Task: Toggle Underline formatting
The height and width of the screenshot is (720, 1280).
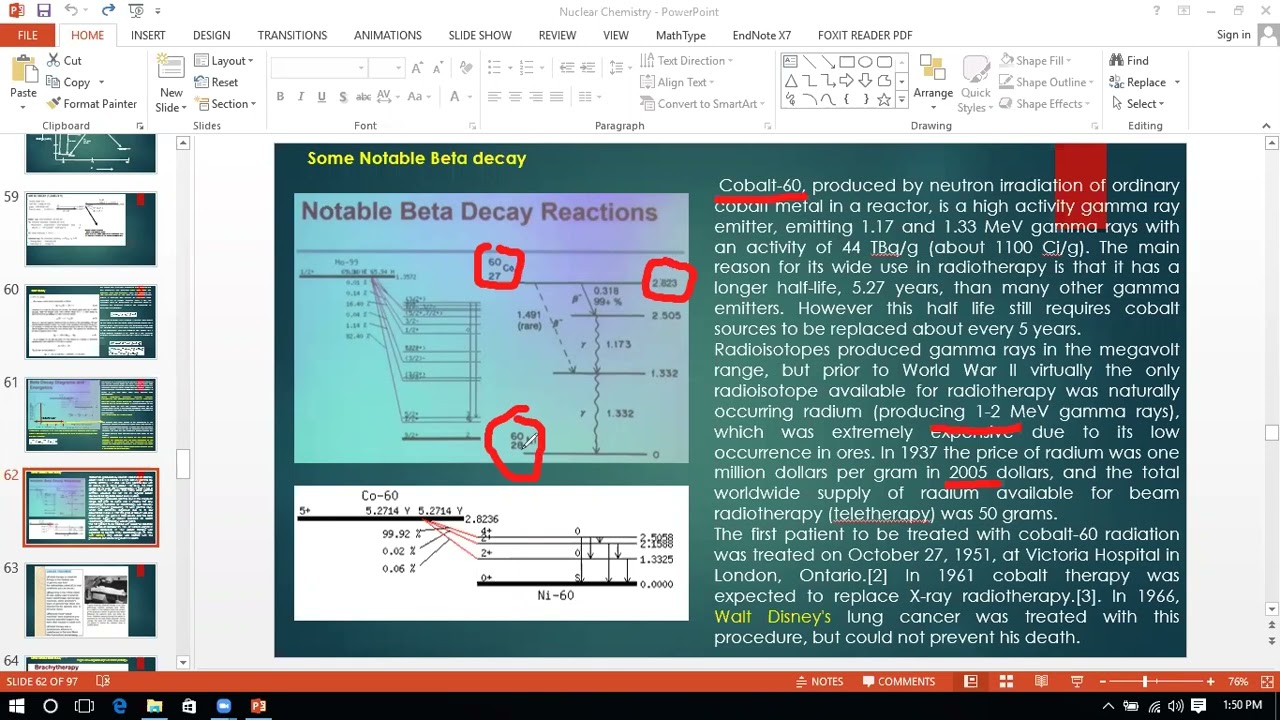Action: tap(321, 97)
